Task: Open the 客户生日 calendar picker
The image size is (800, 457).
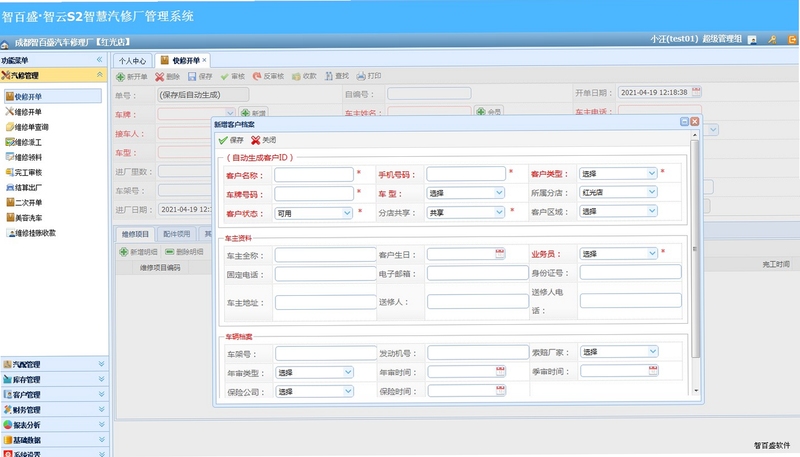Action: (500, 253)
